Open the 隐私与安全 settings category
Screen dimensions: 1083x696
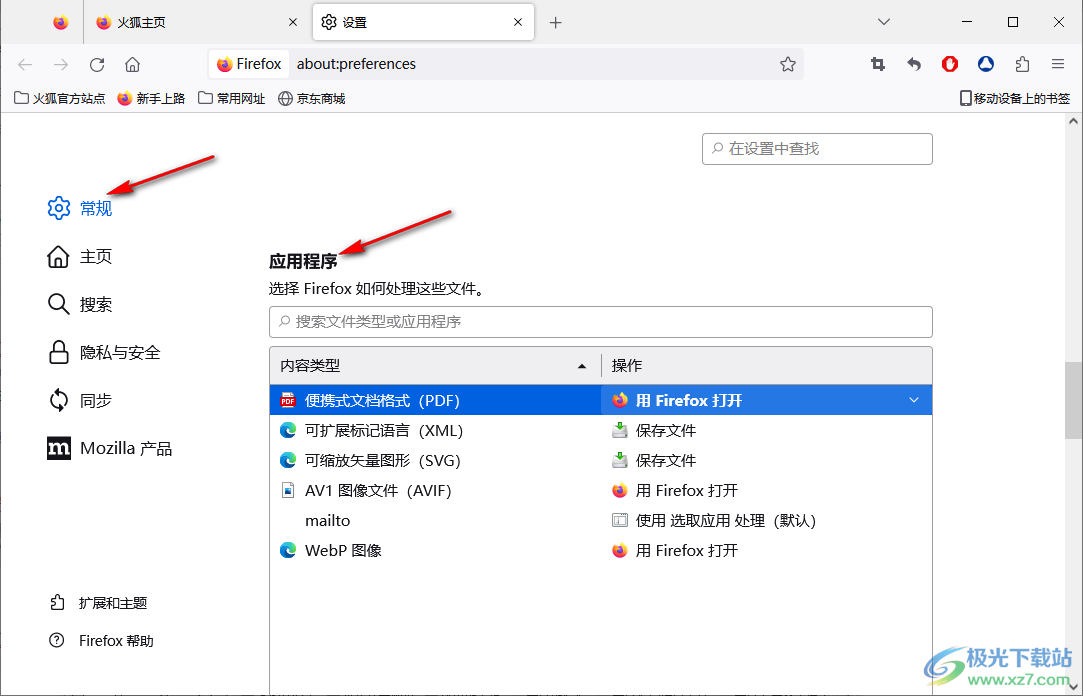(104, 352)
